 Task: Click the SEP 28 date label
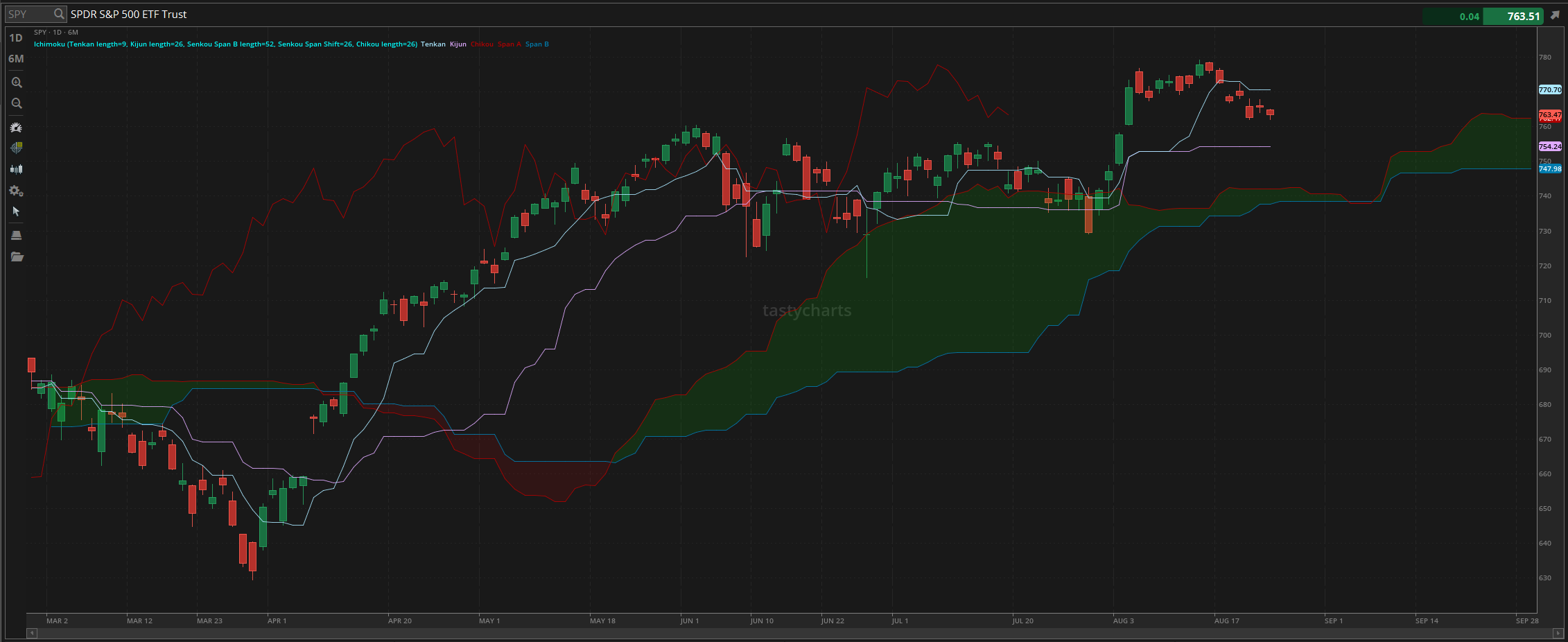click(x=1527, y=621)
